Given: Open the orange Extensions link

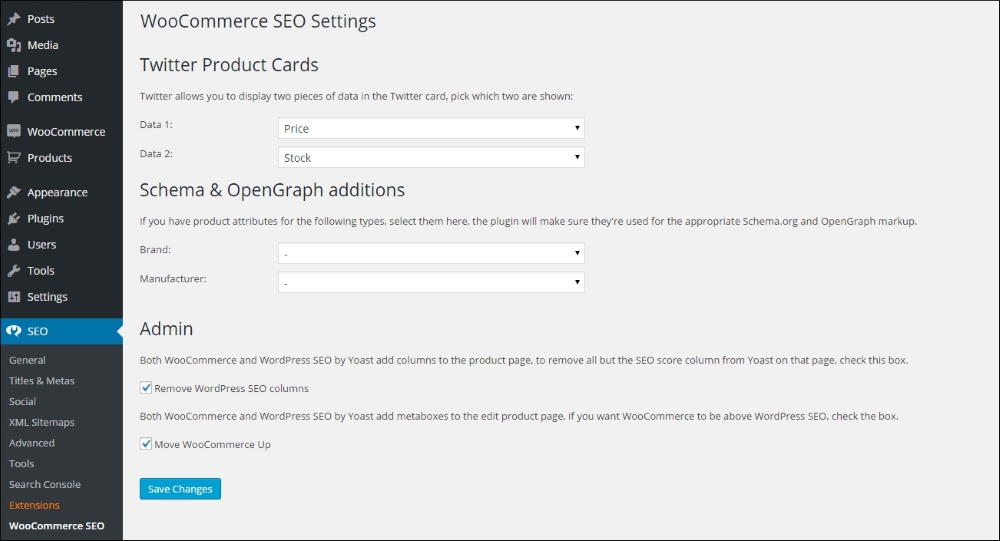Looking at the screenshot, I should point(34,505).
